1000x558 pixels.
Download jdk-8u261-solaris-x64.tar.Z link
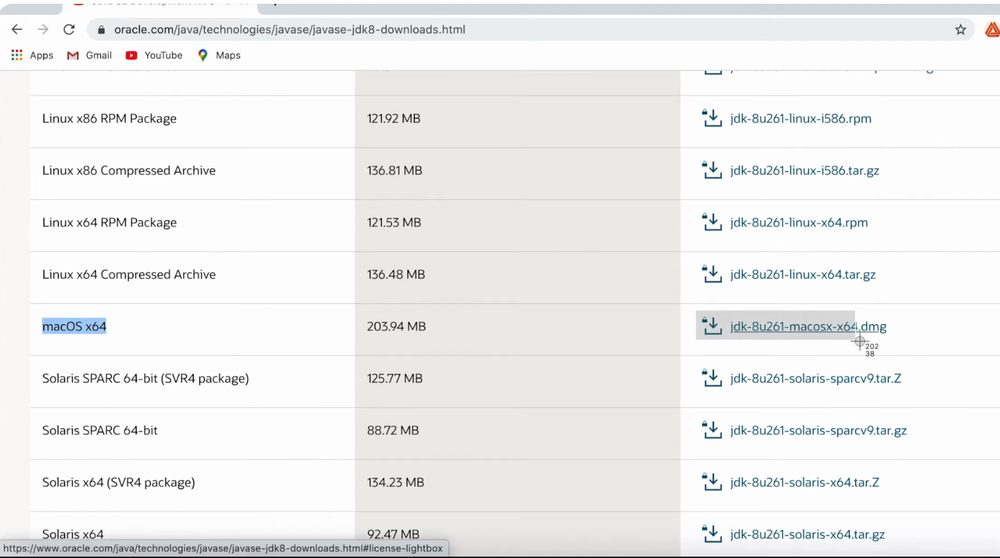(804, 483)
